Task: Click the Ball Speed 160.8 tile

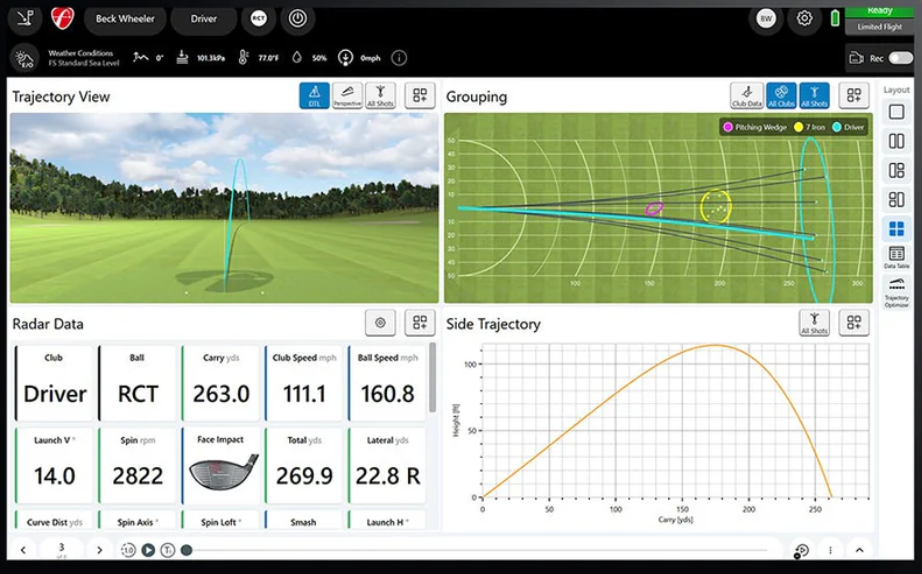Action: point(387,383)
